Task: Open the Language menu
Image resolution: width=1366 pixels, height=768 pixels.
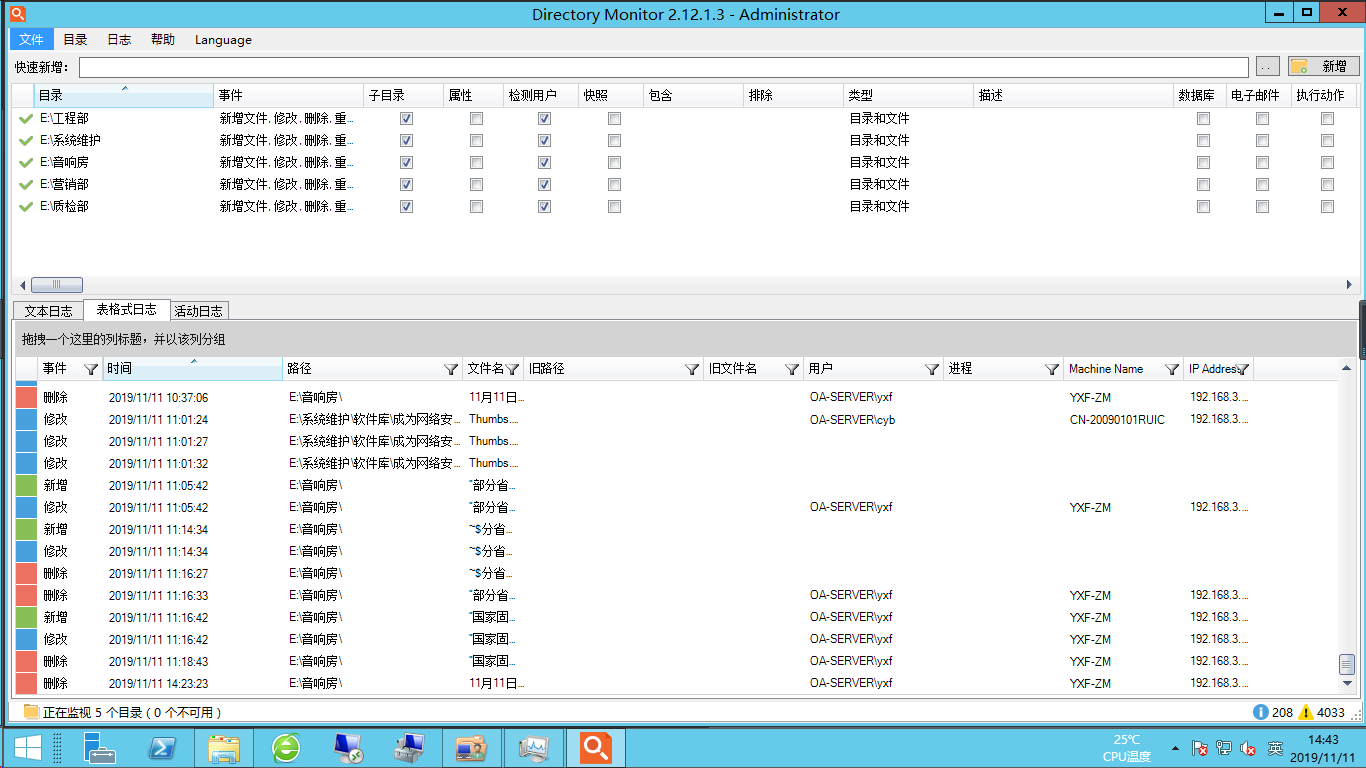Action: (x=222, y=40)
